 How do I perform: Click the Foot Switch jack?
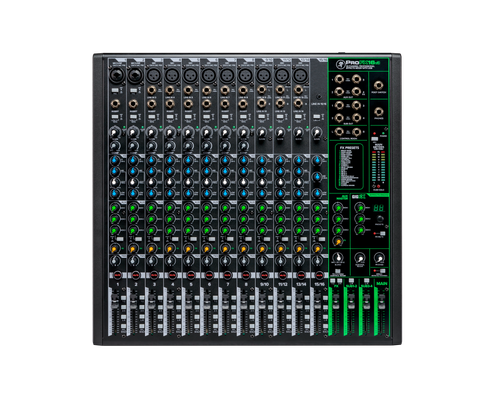click(x=378, y=85)
